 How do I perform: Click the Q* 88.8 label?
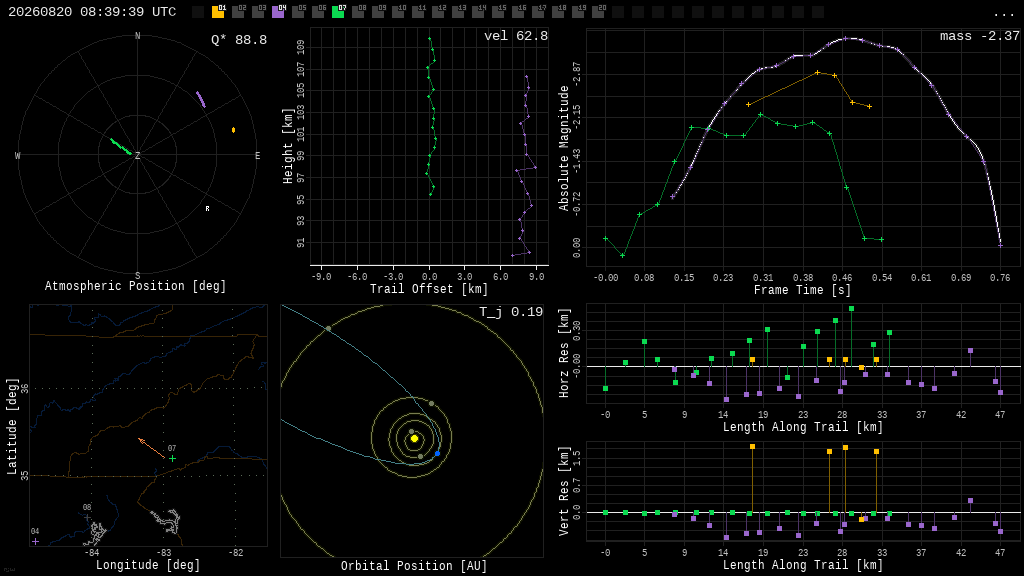coord(239,40)
